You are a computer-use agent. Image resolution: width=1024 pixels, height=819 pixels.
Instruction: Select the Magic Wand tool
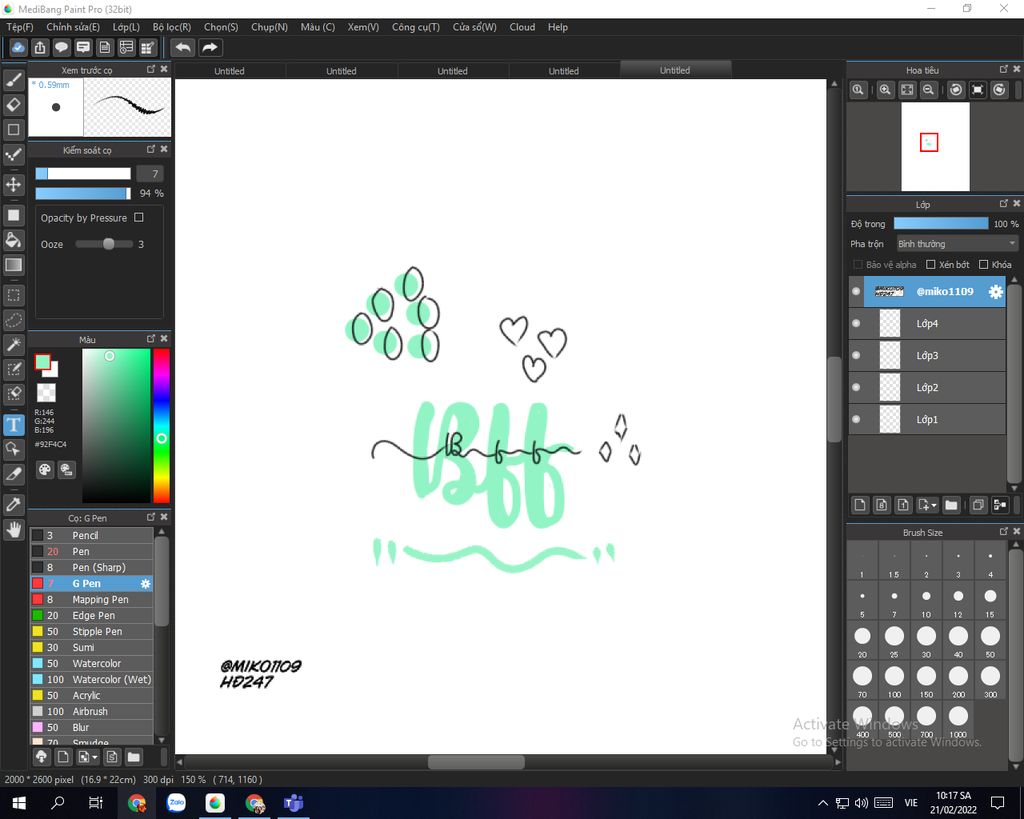13,344
